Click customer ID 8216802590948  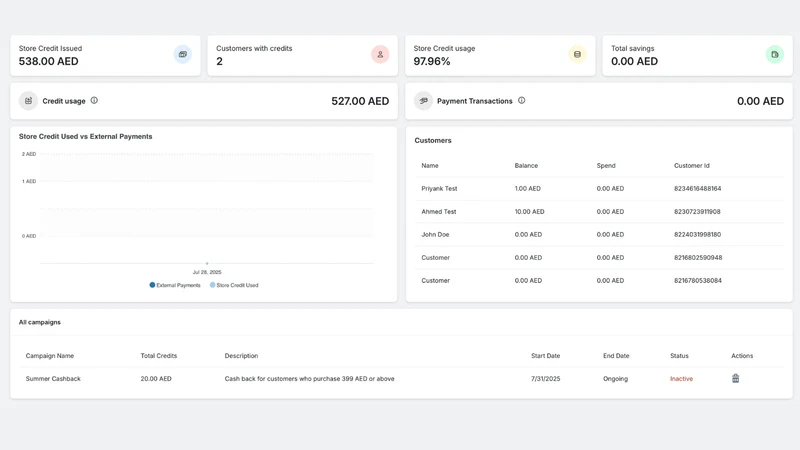click(x=698, y=257)
